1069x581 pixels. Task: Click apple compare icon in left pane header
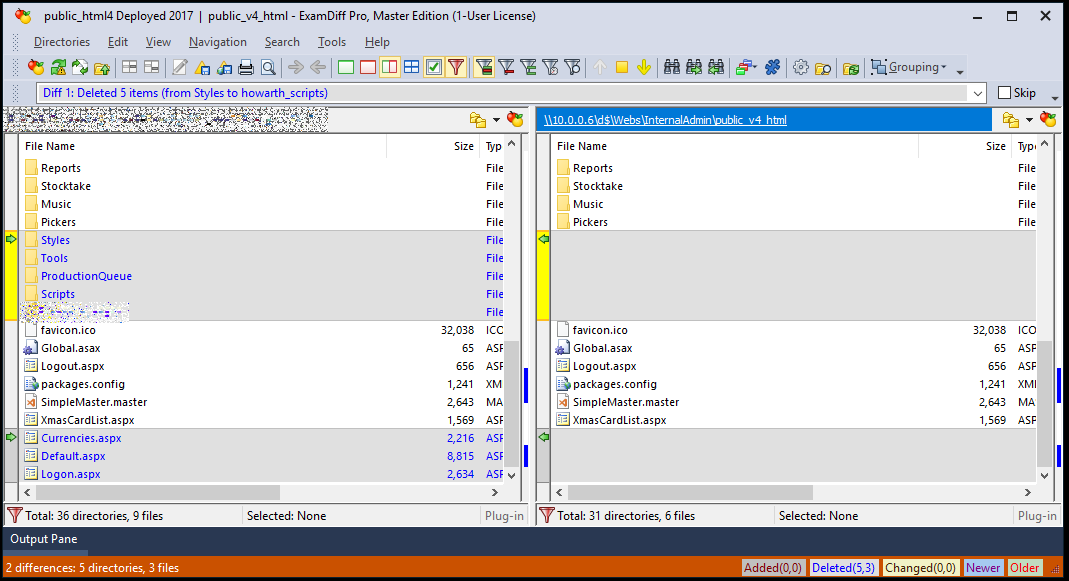(x=515, y=120)
